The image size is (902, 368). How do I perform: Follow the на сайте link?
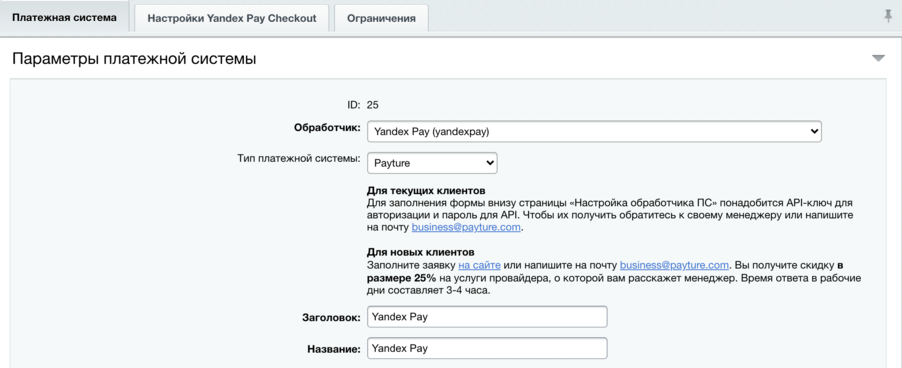coord(480,265)
